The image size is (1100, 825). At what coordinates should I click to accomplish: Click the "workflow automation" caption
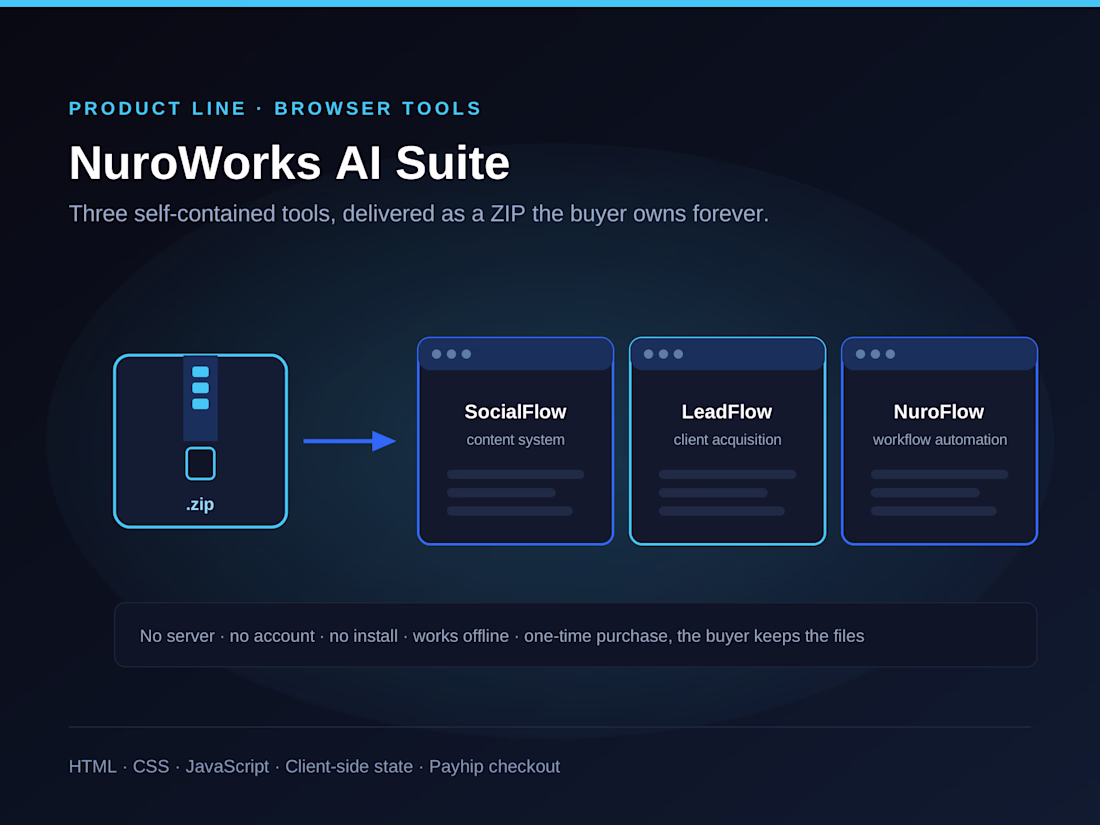pyautogui.click(x=940, y=440)
